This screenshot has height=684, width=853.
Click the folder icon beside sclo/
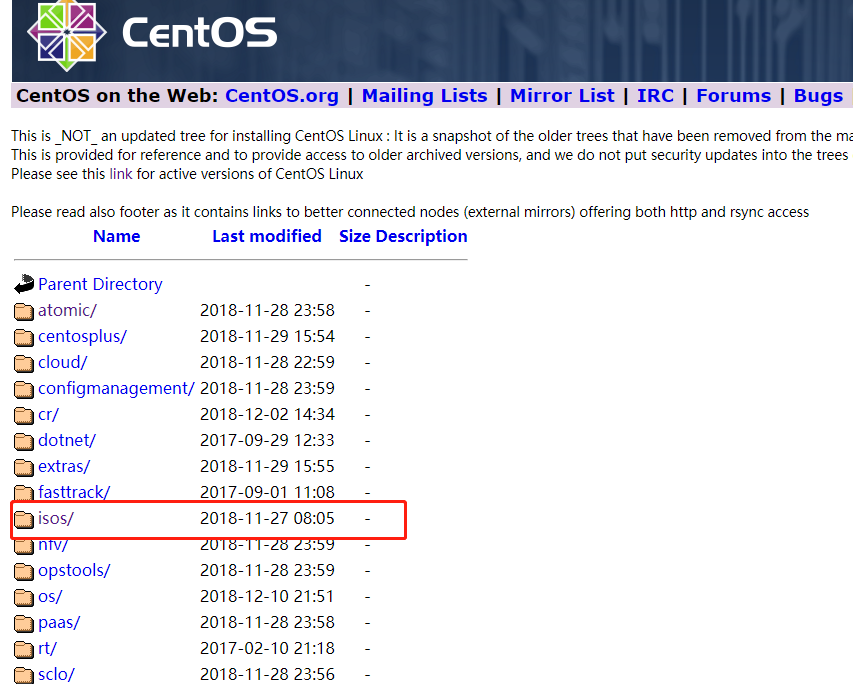[x=24, y=675]
